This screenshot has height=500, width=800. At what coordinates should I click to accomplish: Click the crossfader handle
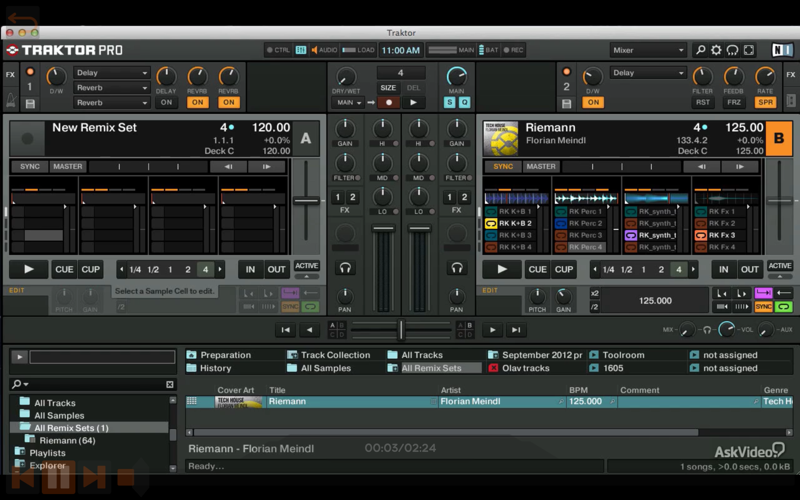tap(401, 330)
